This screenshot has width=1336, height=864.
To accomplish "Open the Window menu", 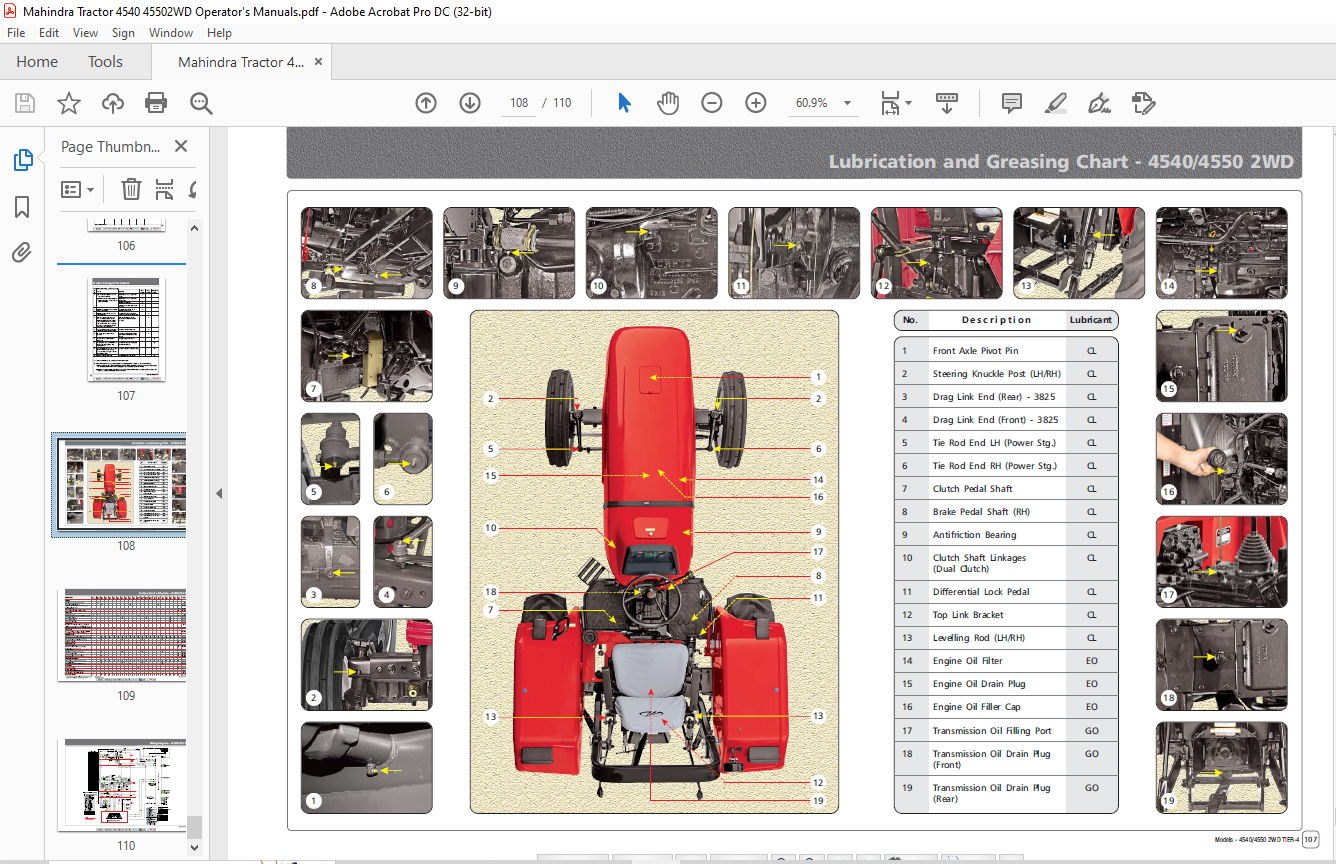I will coord(171,33).
